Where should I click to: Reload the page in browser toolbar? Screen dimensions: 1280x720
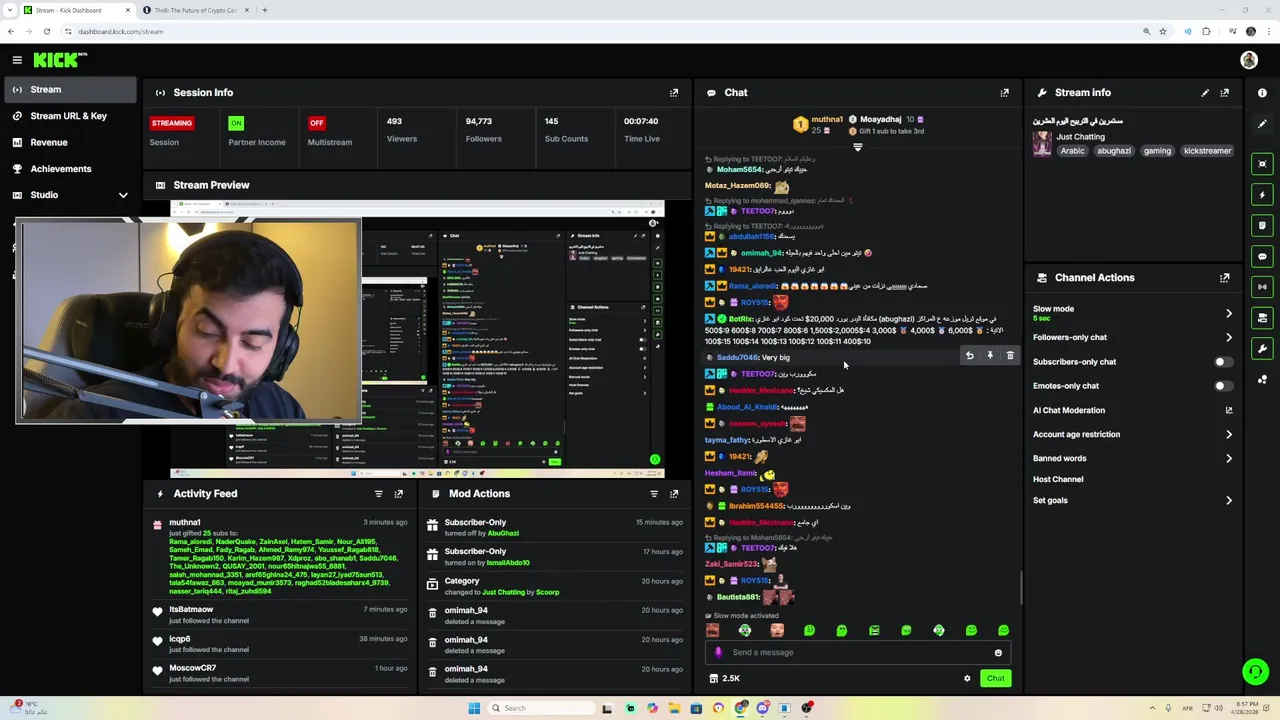click(46, 31)
